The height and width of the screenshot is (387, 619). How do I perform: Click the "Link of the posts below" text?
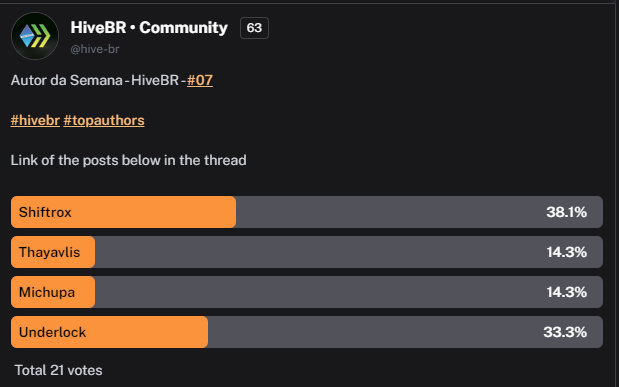[86, 160]
